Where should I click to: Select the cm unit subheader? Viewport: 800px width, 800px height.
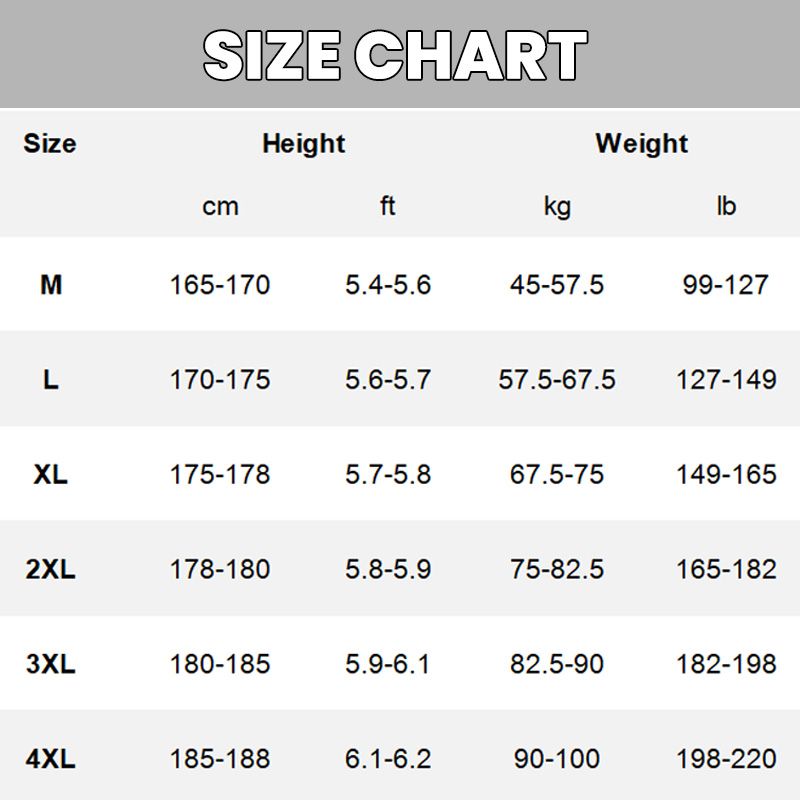pos(220,207)
